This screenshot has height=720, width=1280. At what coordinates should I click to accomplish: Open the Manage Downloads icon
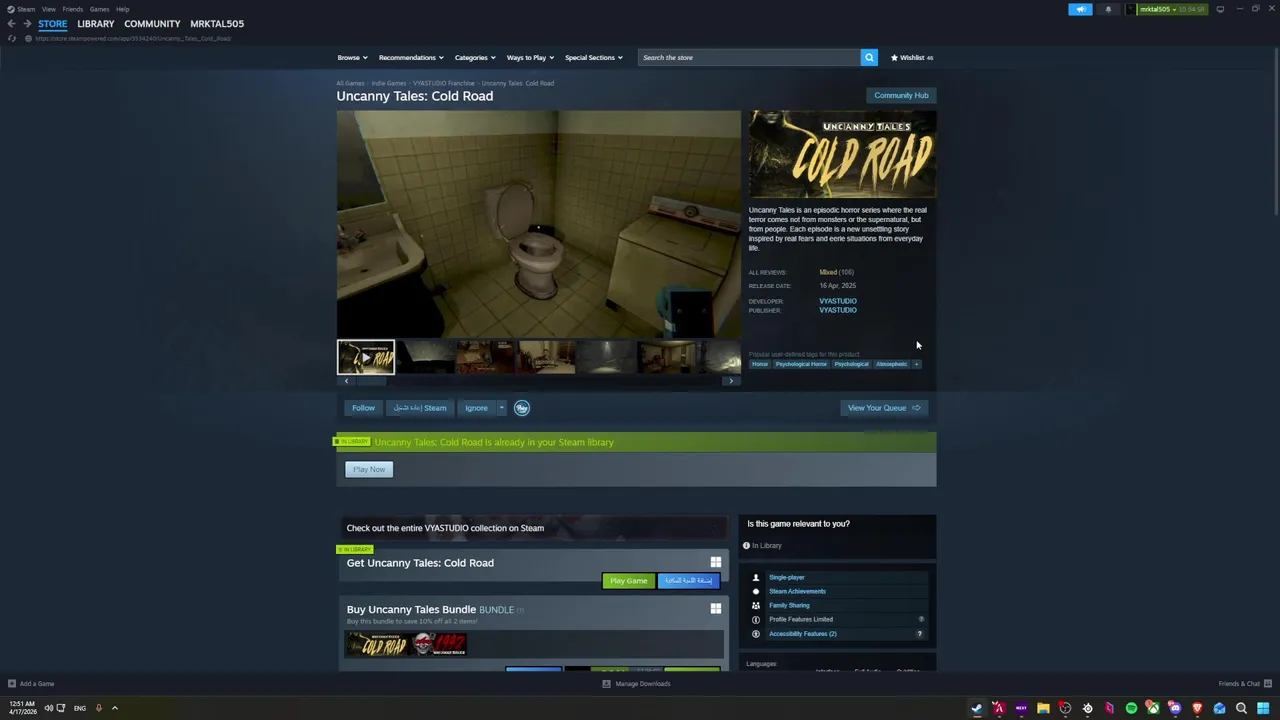[x=606, y=684]
